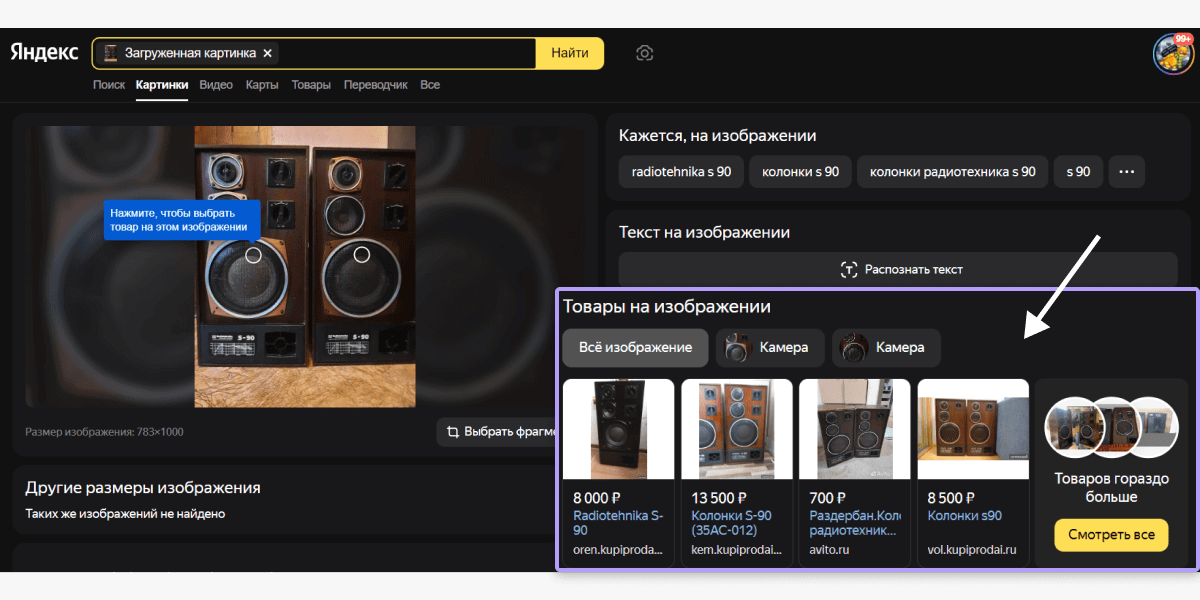Select the first Камера filter chip
The width and height of the screenshot is (1200, 600).
tap(770, 348)
